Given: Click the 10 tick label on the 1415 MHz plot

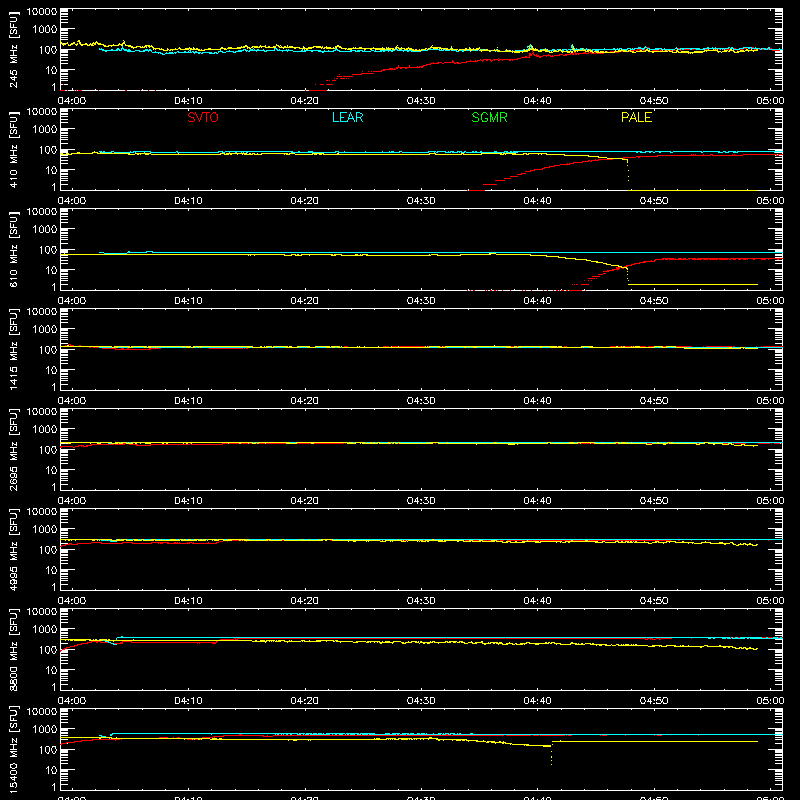Looking at the screenshot, I should (52, 370).
